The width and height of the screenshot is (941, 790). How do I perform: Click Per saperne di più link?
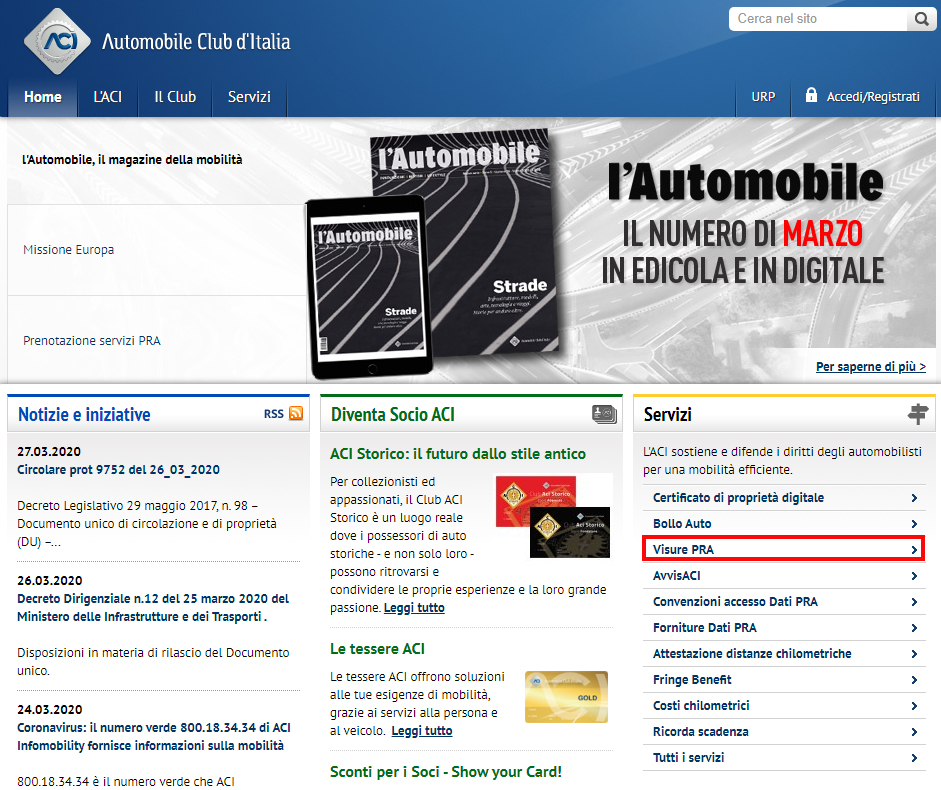pos(870,366)
